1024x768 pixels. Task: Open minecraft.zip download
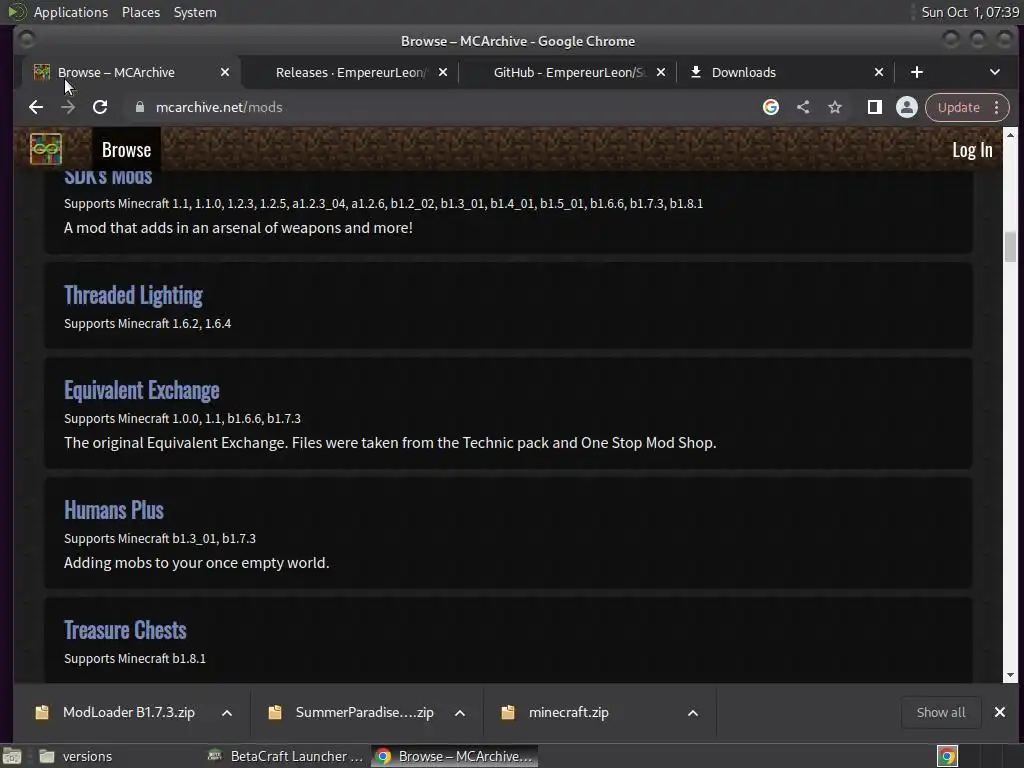(569, 712)
